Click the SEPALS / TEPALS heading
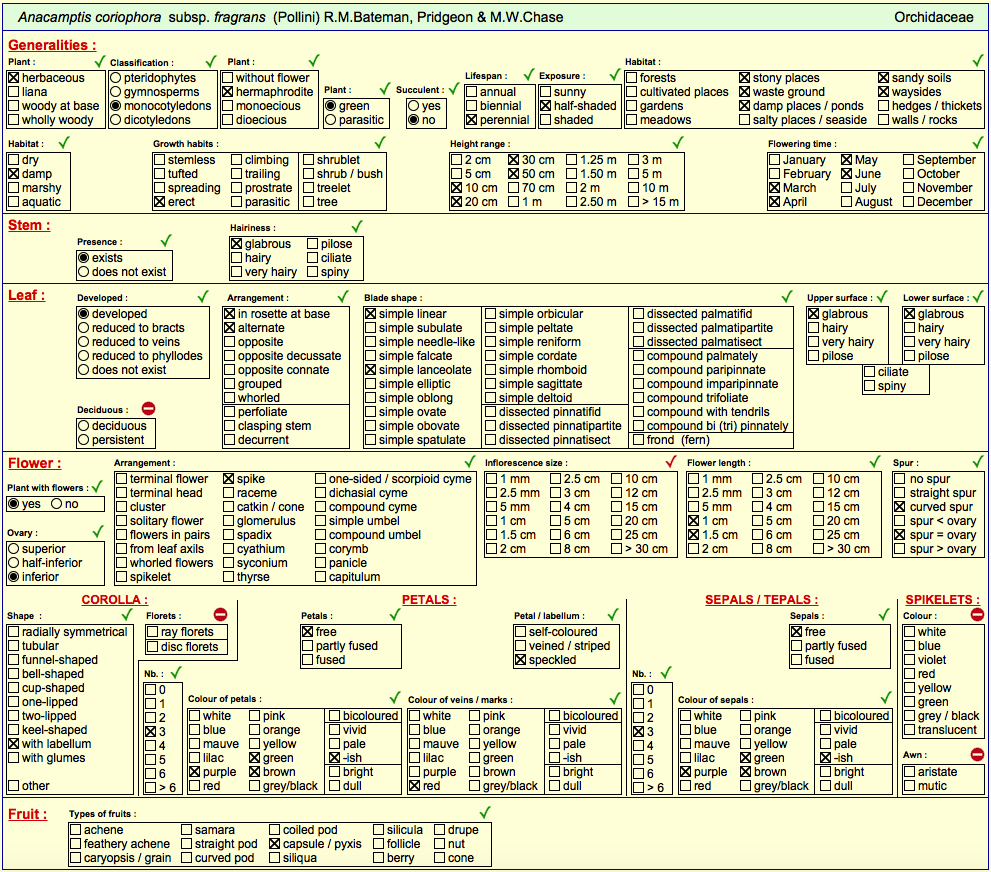This screenshot has width=991, height=872. coord(762,600)
